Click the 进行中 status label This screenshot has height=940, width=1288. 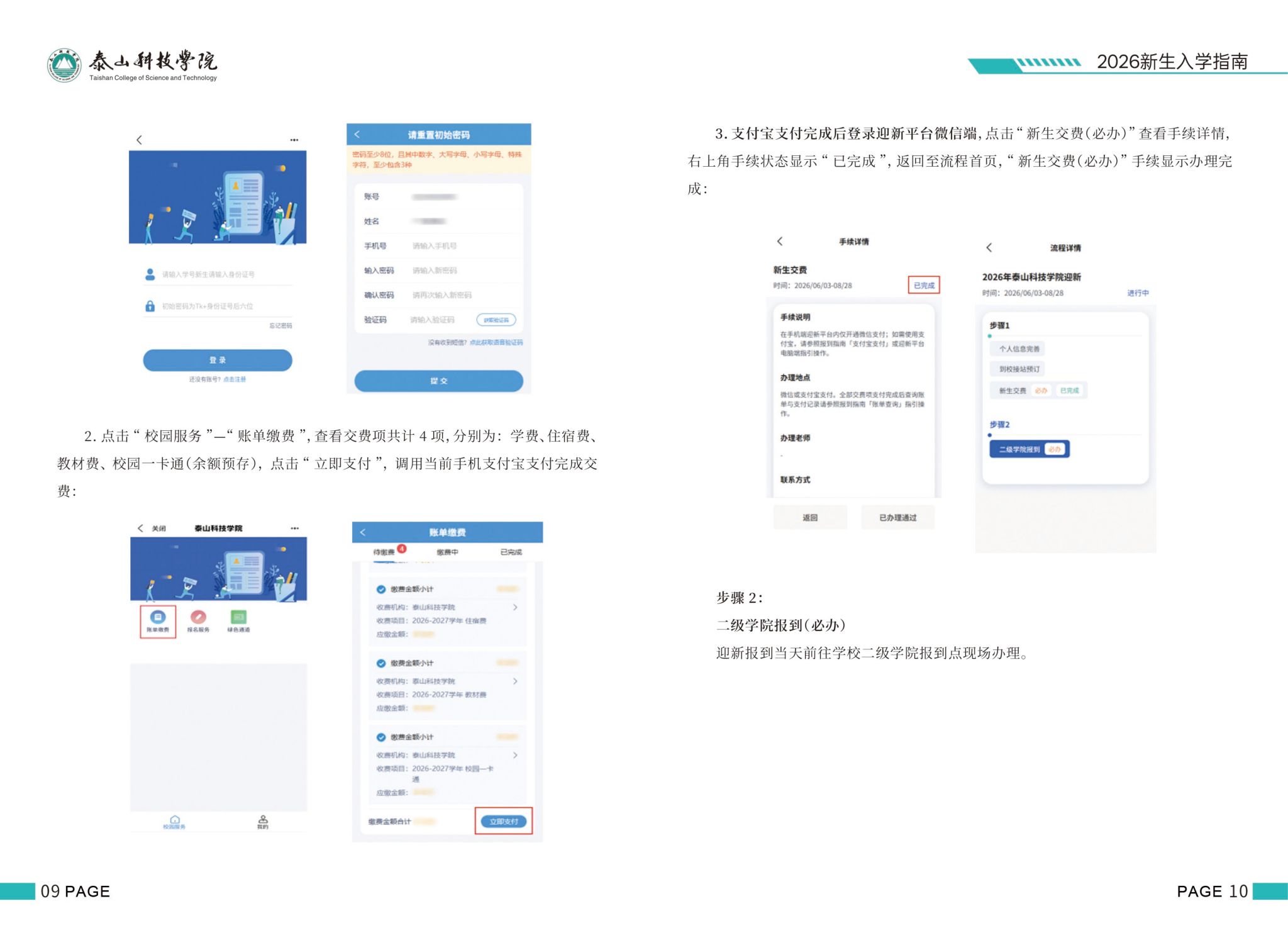click(x=1138, y=293)
